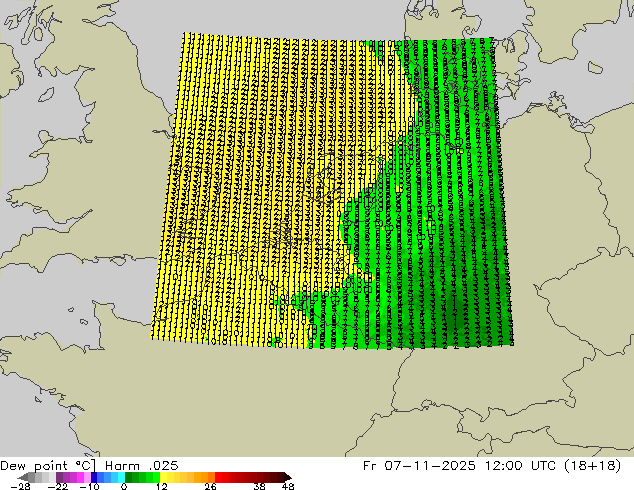The image size is (634, 490).
Task: Pick the bright red legend swatch next to the orange ones
Action: click(218, 477)
